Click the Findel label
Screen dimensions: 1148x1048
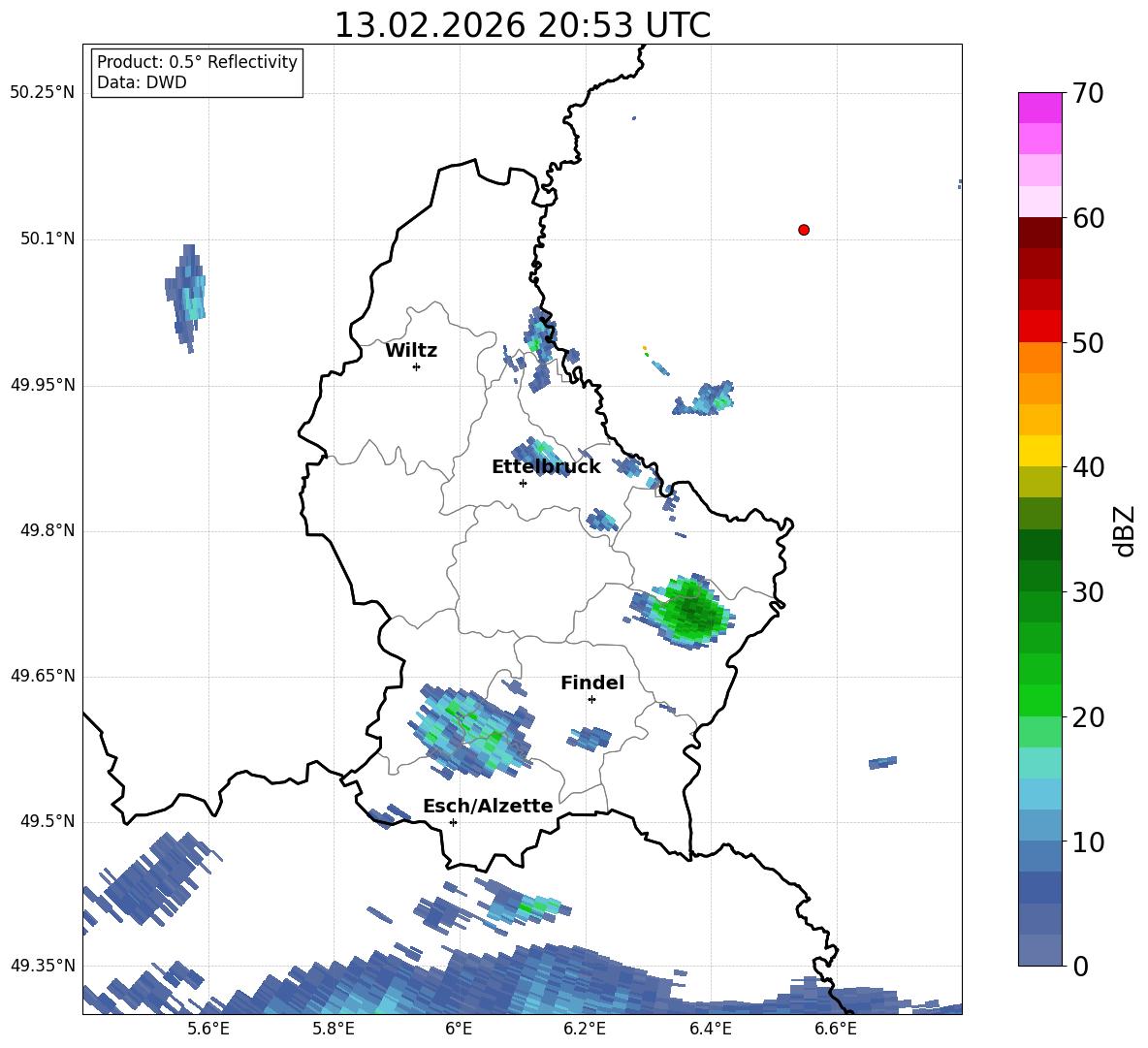(592, 683)
